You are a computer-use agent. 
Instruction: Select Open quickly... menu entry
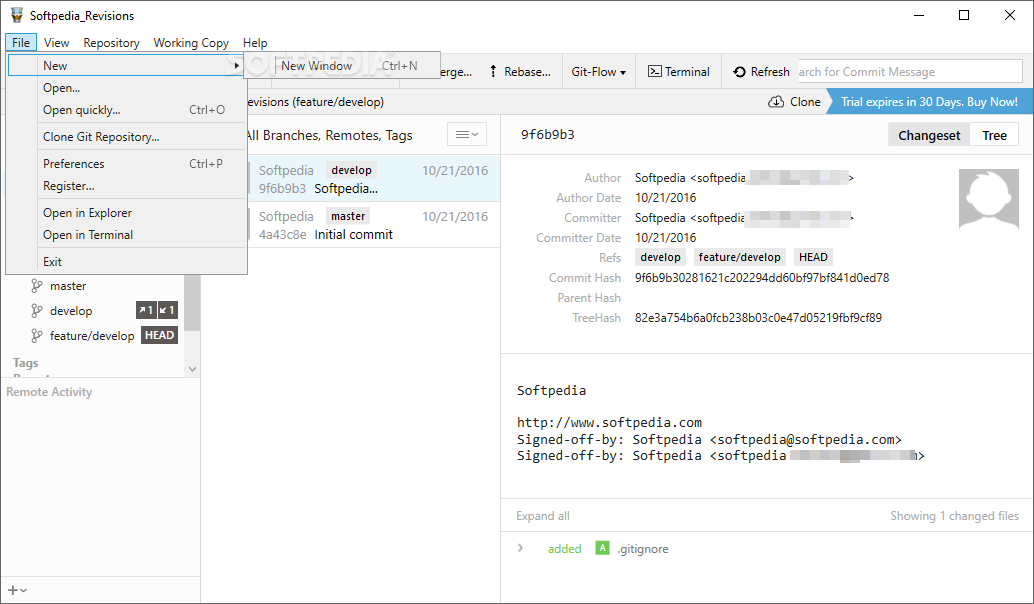126,110
